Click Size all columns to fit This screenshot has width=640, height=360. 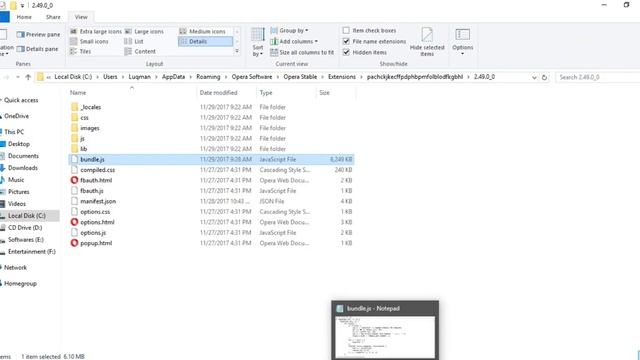(x=302, y=52)
